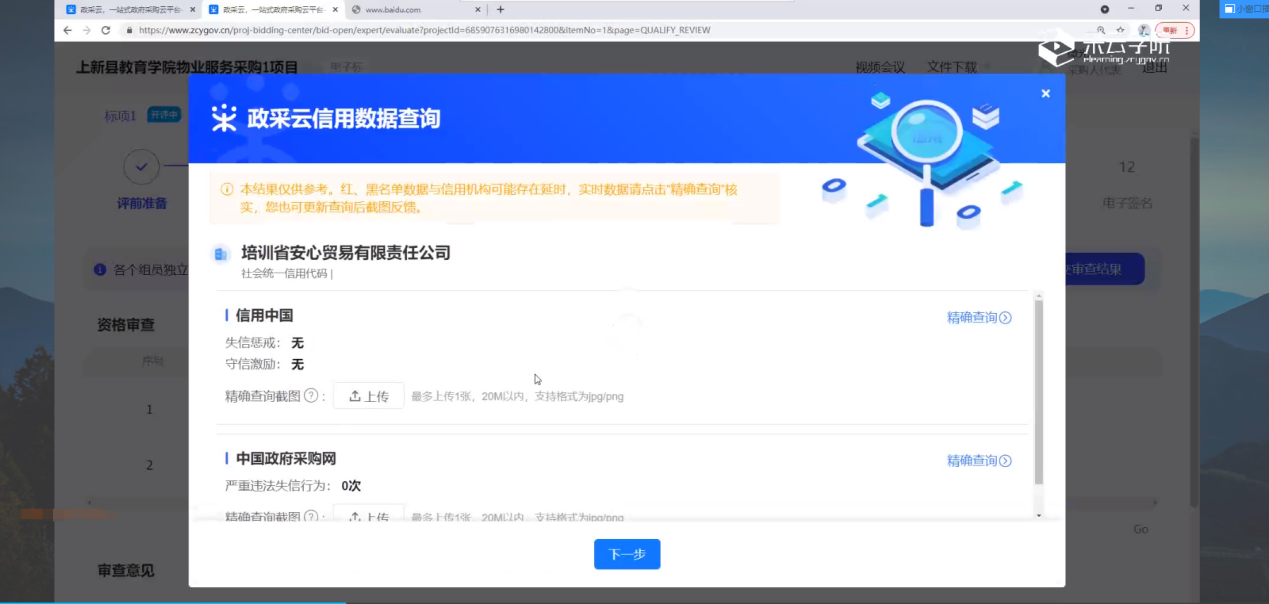Click the 退出 link in page header
Viewport: 1269px width, 604px height.
(x=1155, y=68)
